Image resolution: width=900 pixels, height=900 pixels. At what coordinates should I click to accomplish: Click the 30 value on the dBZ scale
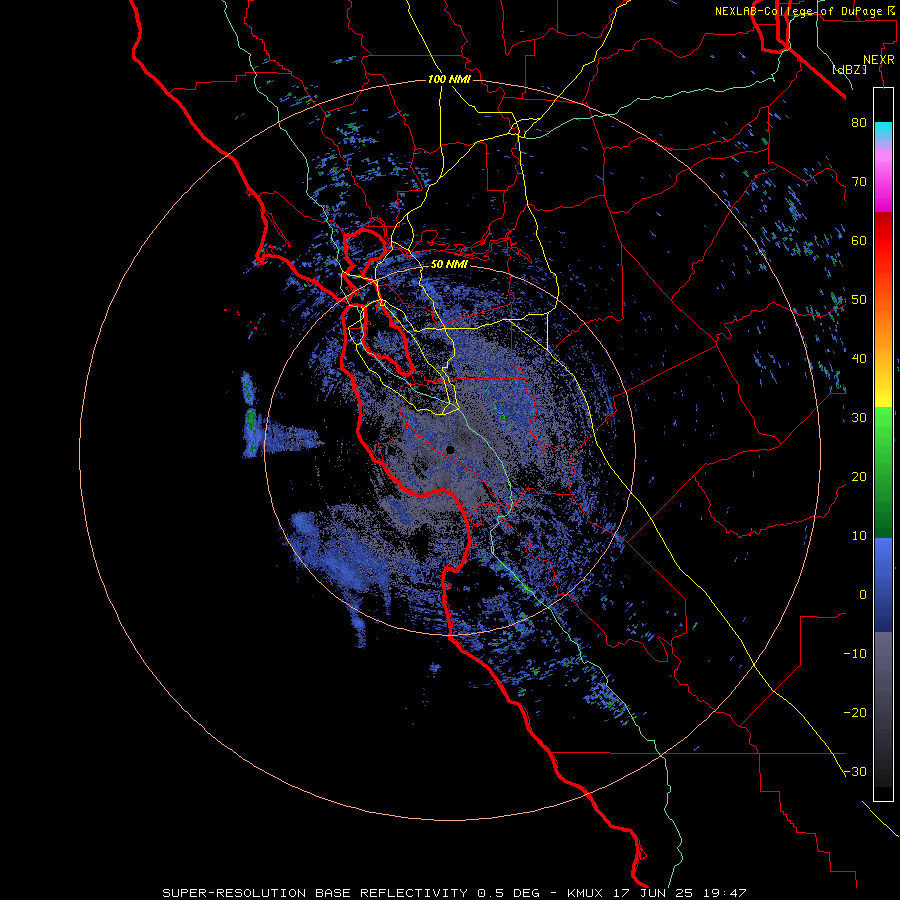click(x=859, y=417)
